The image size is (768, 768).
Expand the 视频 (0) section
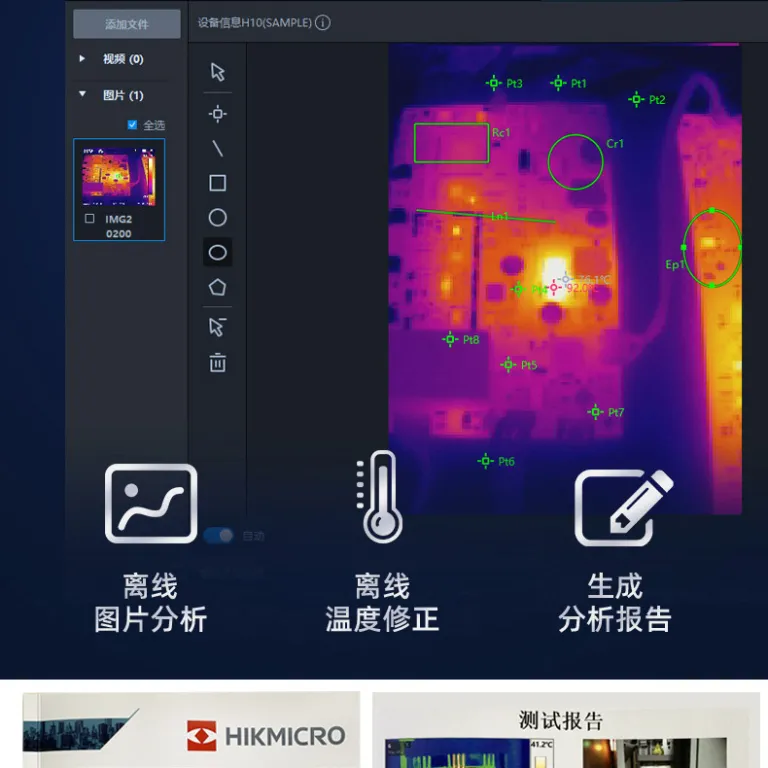(x=82, y=59)
